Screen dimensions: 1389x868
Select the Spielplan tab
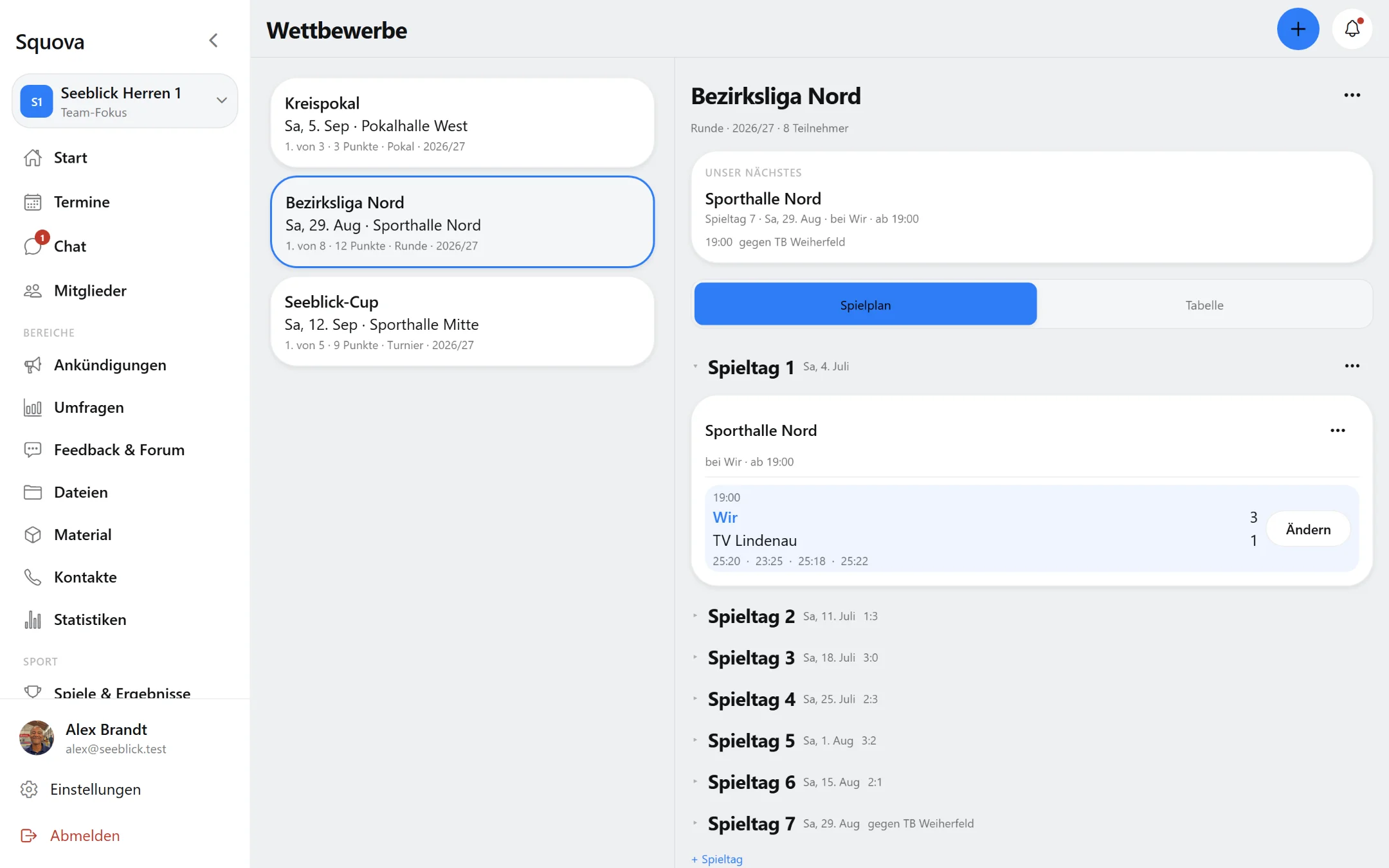click(x=865, y=305)
